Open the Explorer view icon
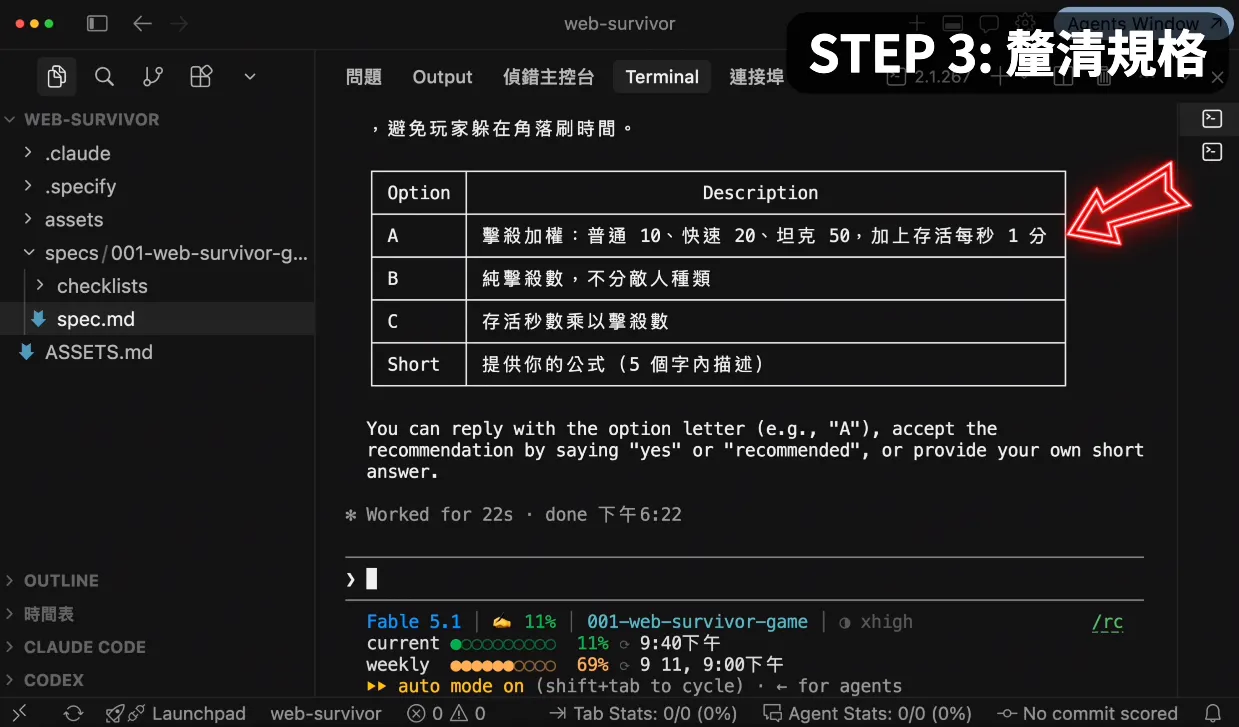The height and width of the screenshot is (727, 1239). coord(57,76)
